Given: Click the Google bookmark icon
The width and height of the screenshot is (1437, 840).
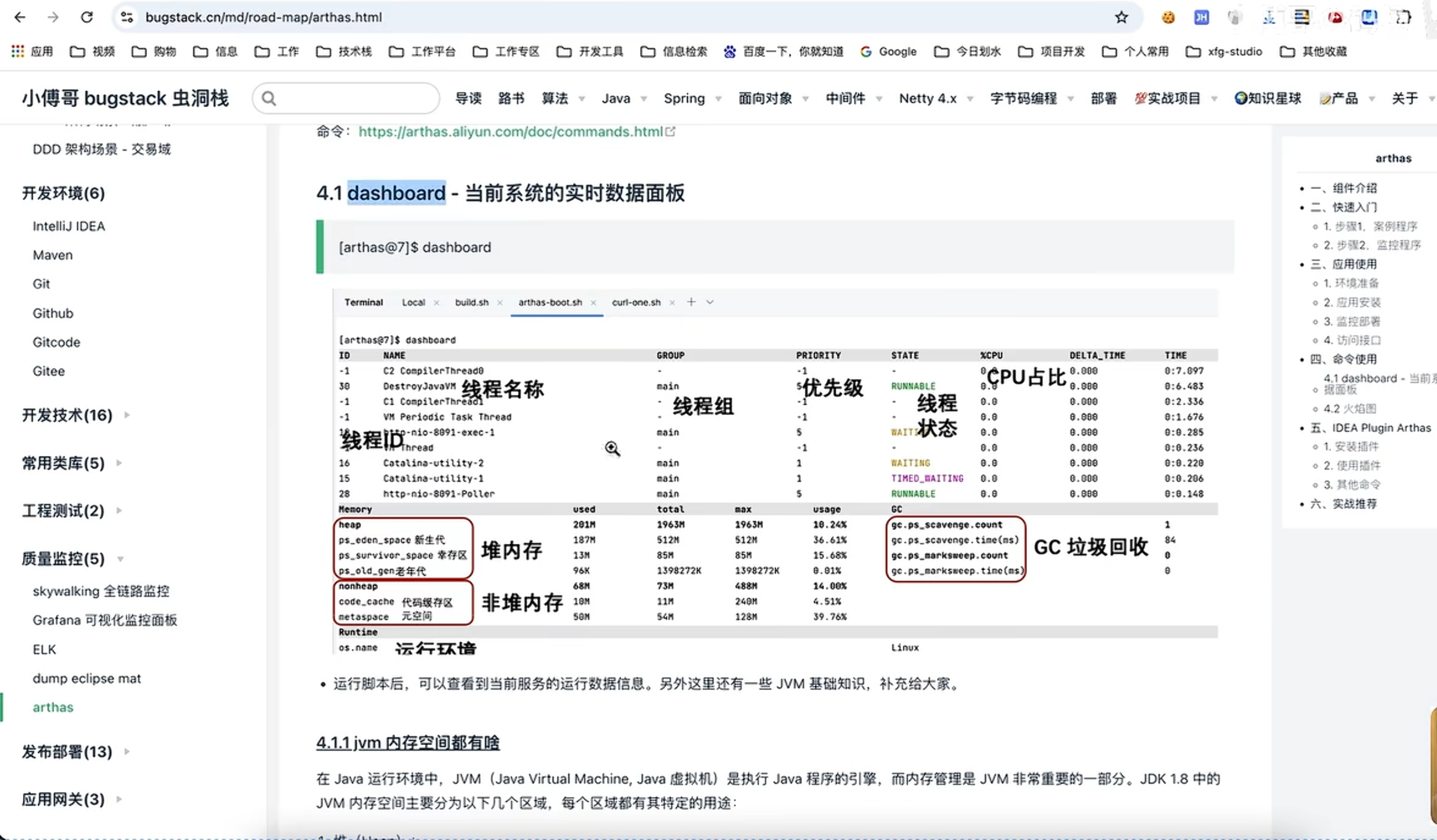Looking at the screenshot, I should (x=866, y=52).
